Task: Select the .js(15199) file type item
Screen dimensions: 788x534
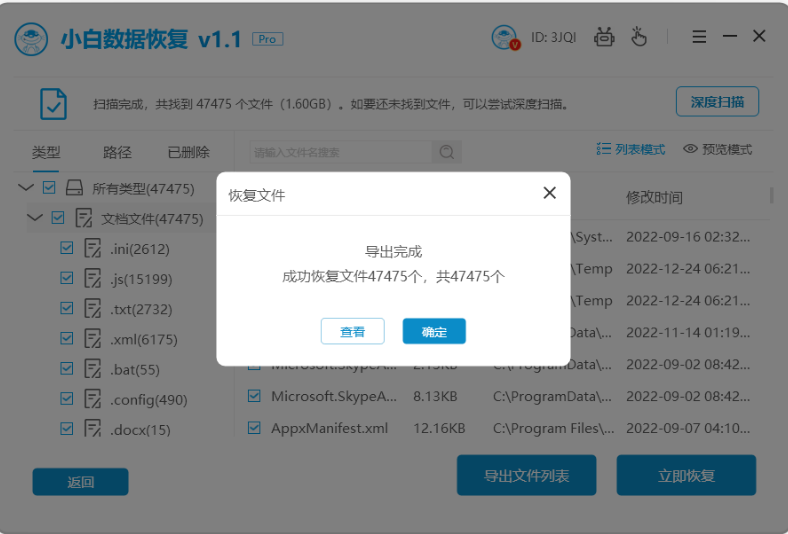Action: coord(140,279)
